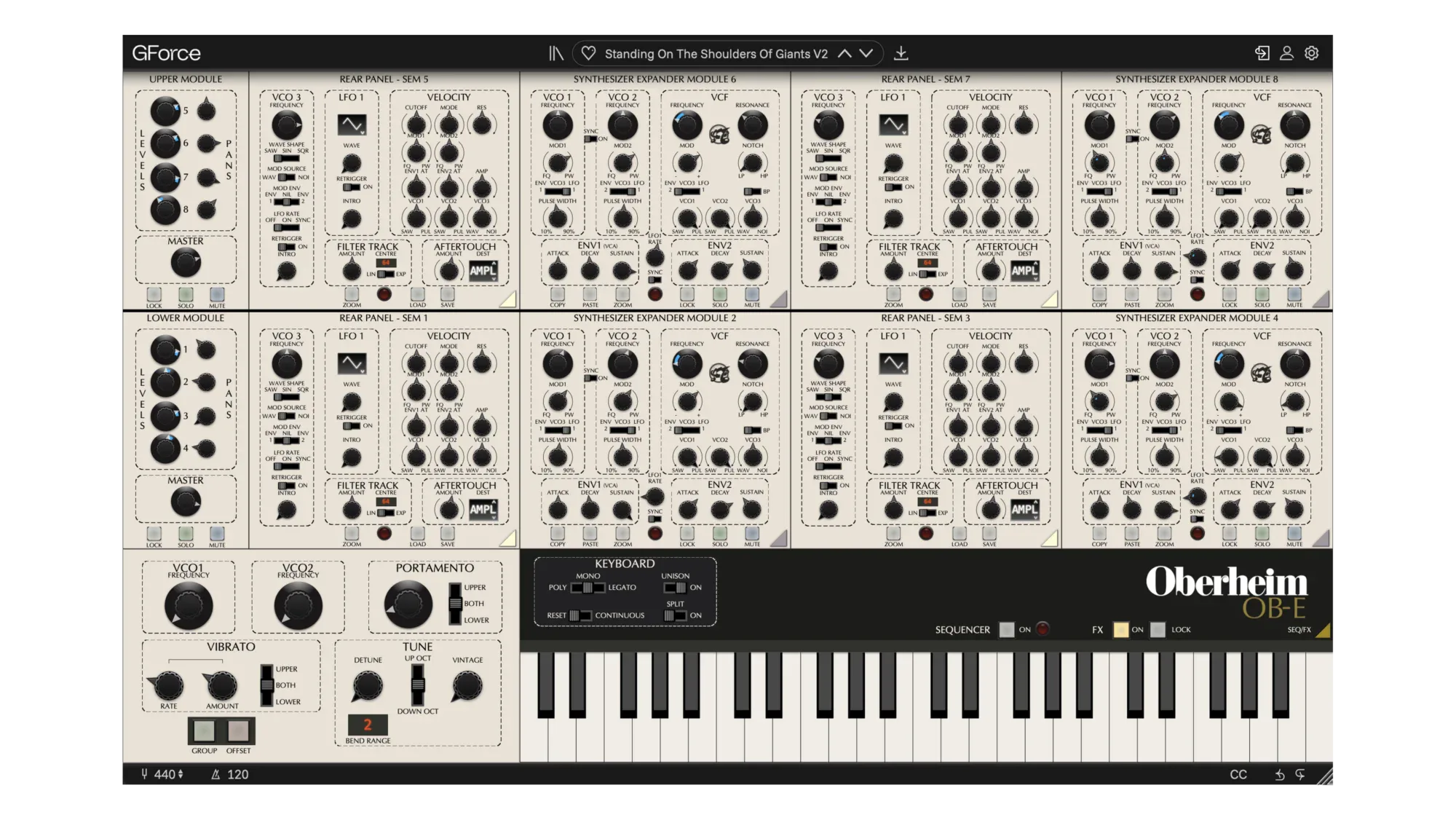Toggle Unison ON switch in Keyboard section
This screenshot has width=1456, height=820.
(x=675, y=588)
